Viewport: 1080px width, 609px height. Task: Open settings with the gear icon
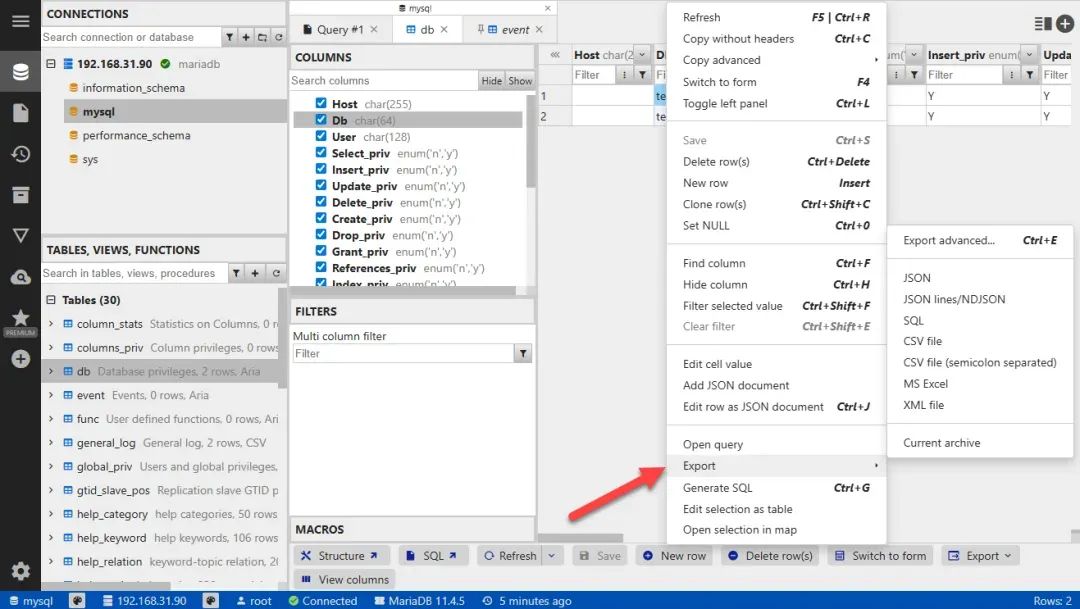pos(20,571)
